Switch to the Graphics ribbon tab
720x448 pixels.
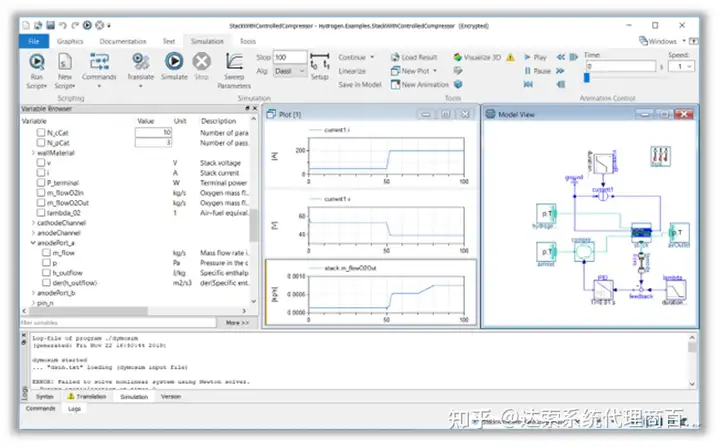click(x=69, y=41)
